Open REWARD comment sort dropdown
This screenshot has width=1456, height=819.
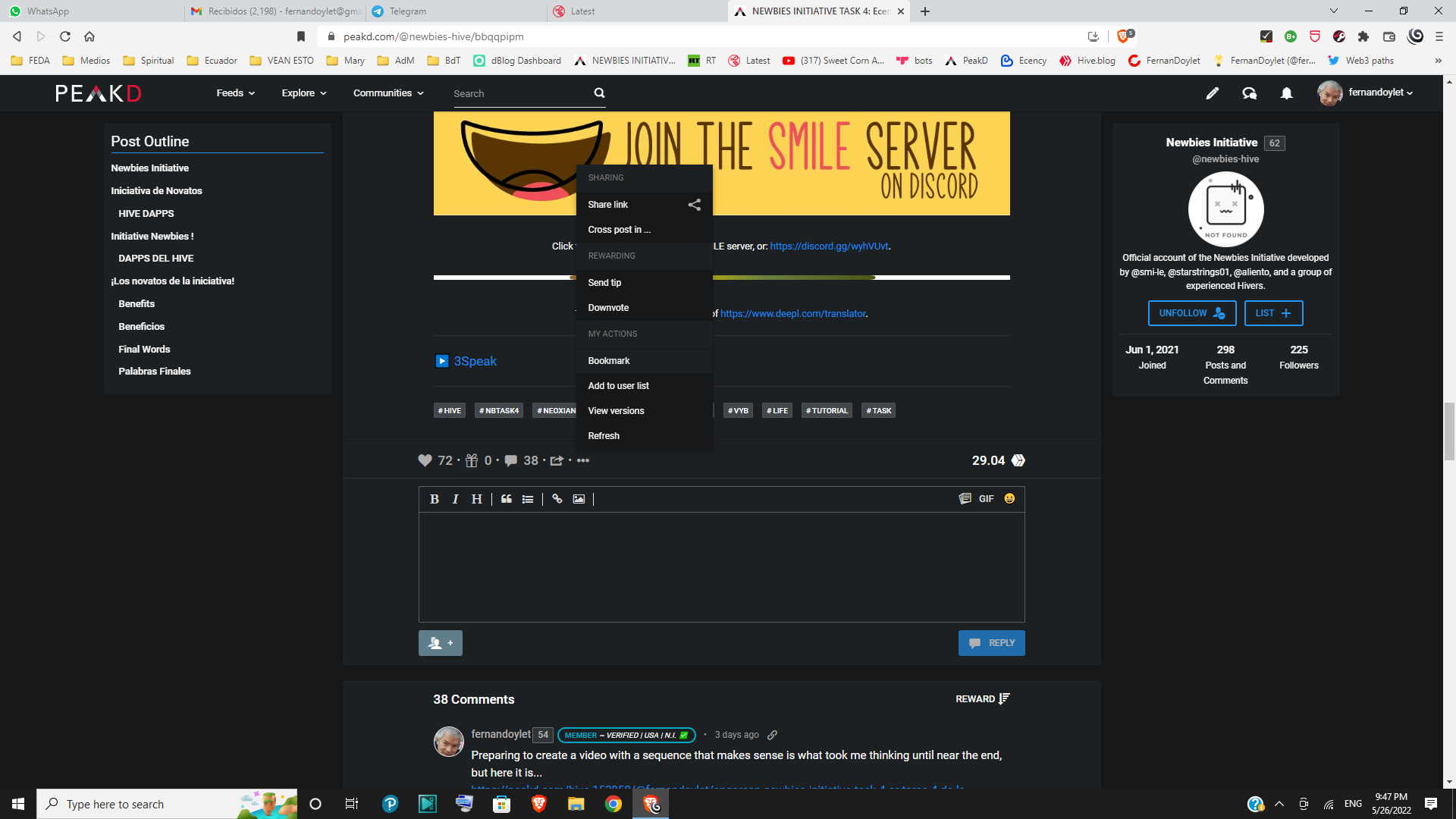click(983, 699)
